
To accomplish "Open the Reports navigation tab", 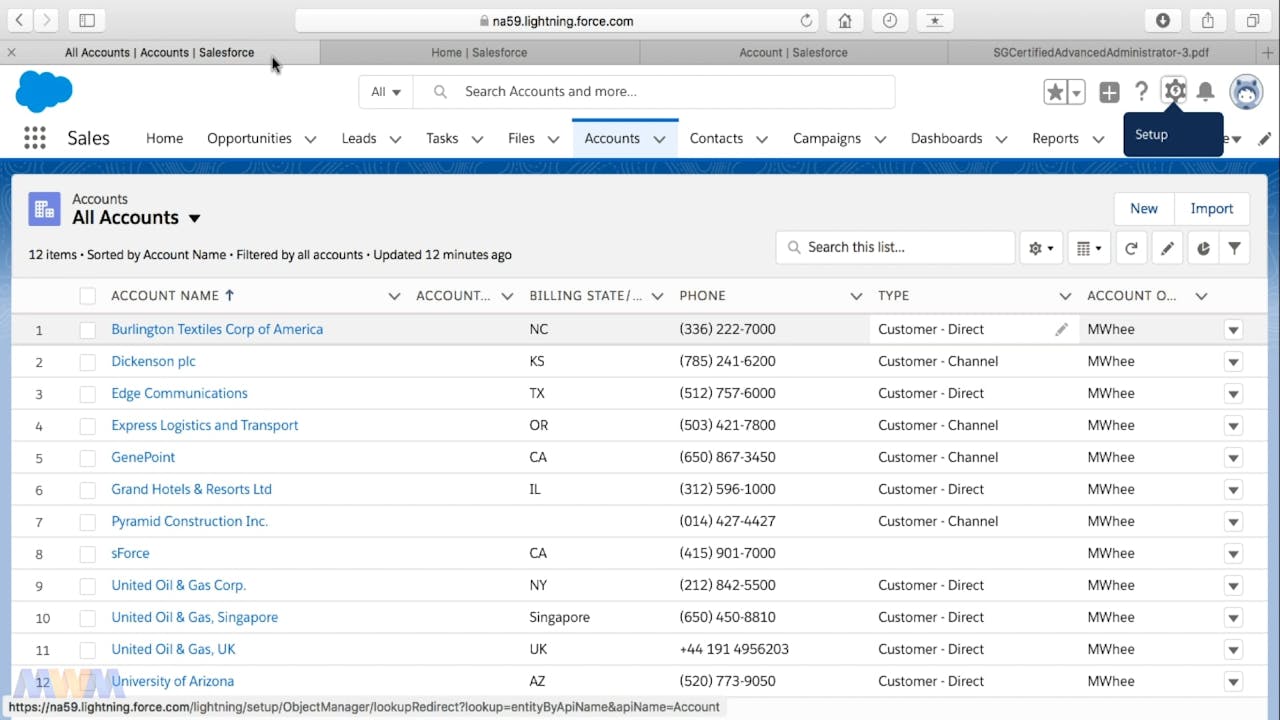I will pos(1055,139).
